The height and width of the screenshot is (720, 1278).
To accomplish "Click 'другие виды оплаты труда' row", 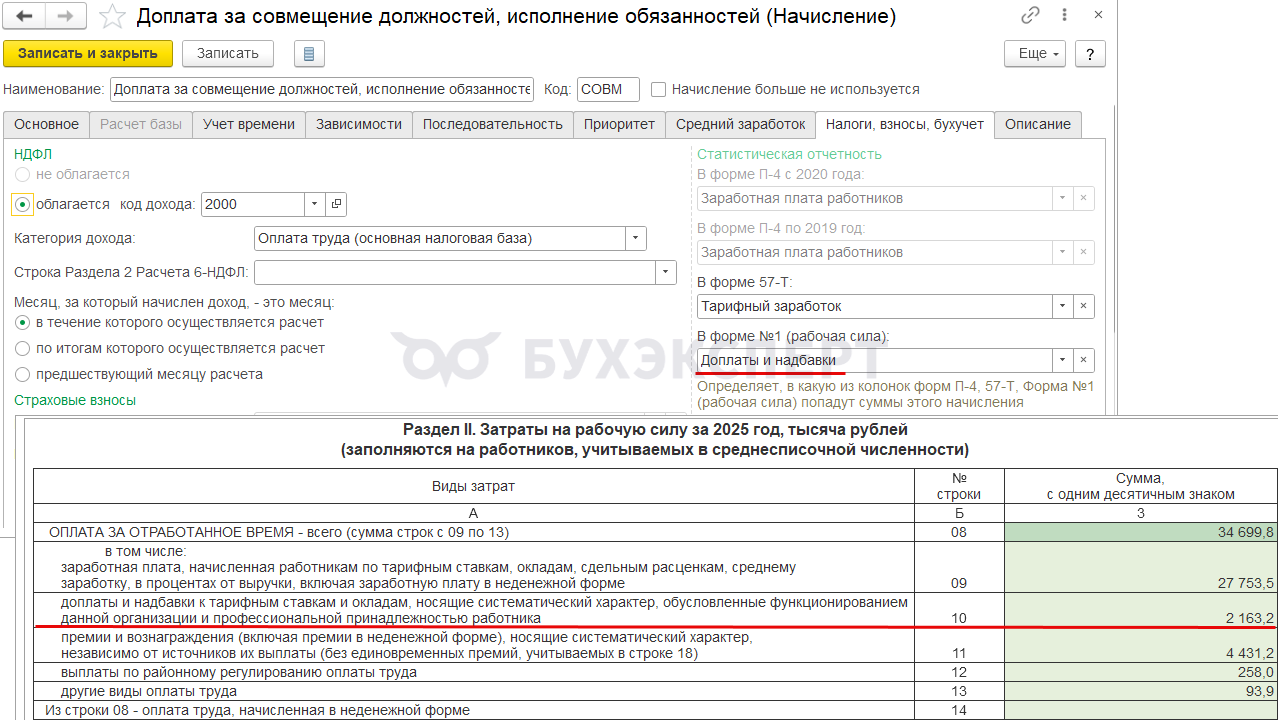I will point(473,691).
